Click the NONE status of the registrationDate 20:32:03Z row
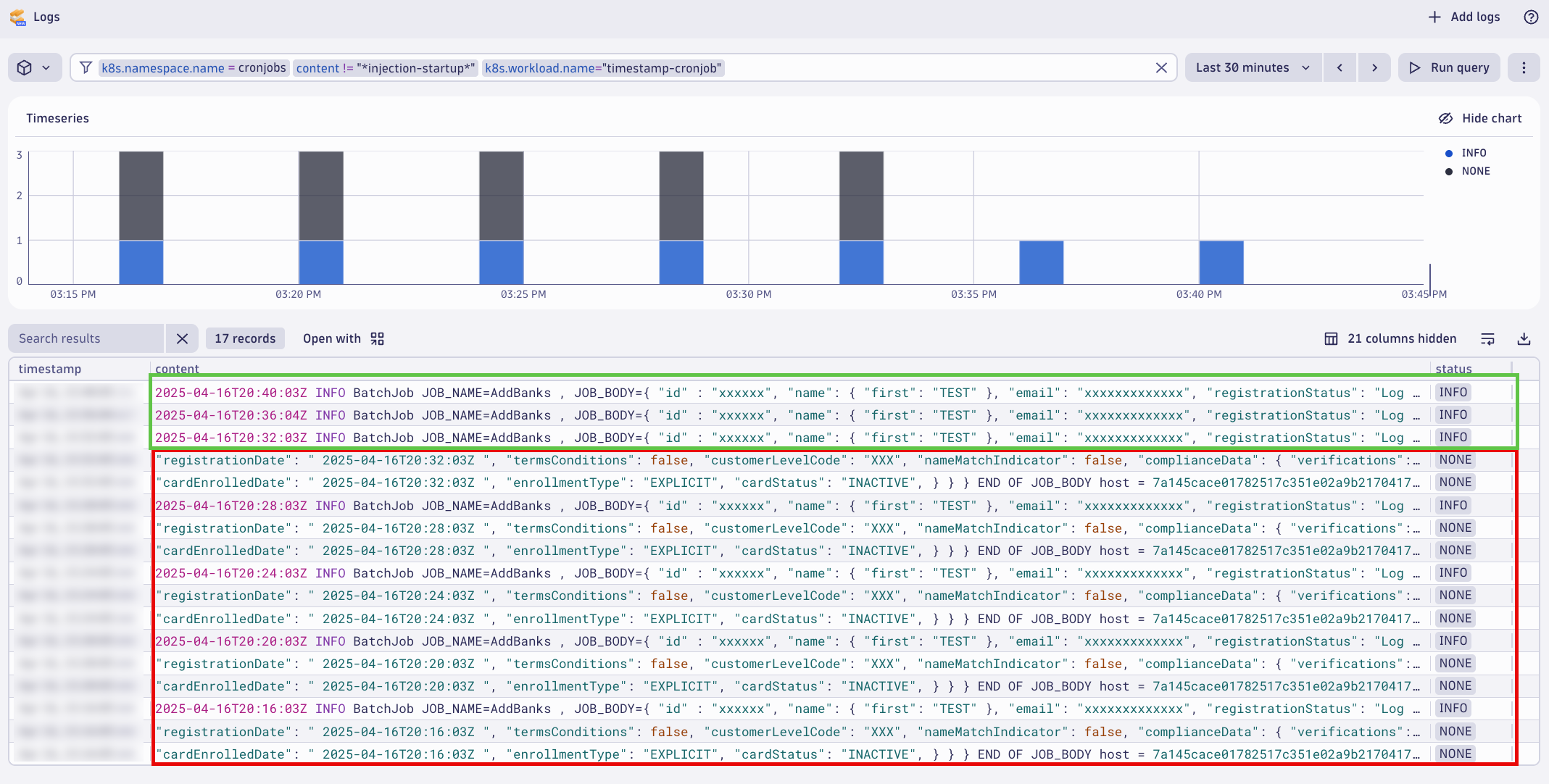Image resolution: width=1549 pixels, height=784 pixels. coord(1455,459)
